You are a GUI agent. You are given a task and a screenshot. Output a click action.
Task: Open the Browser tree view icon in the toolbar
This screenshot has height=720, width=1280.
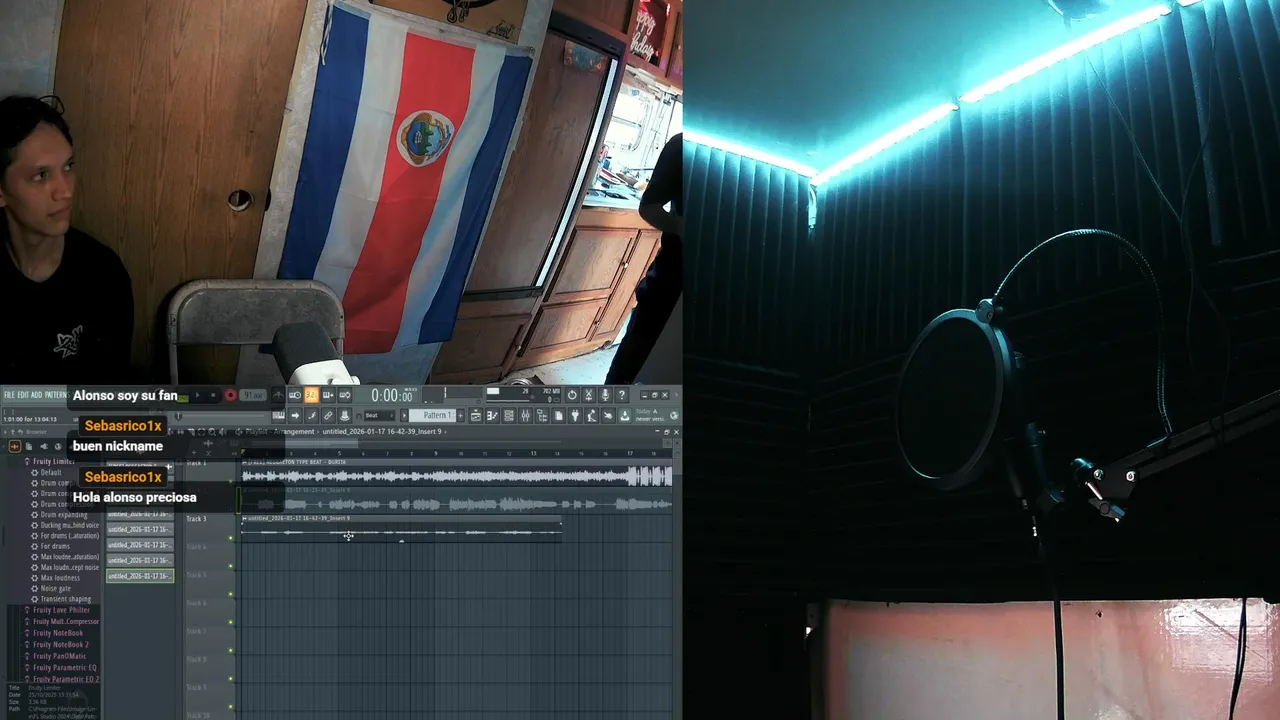(542, 415)
